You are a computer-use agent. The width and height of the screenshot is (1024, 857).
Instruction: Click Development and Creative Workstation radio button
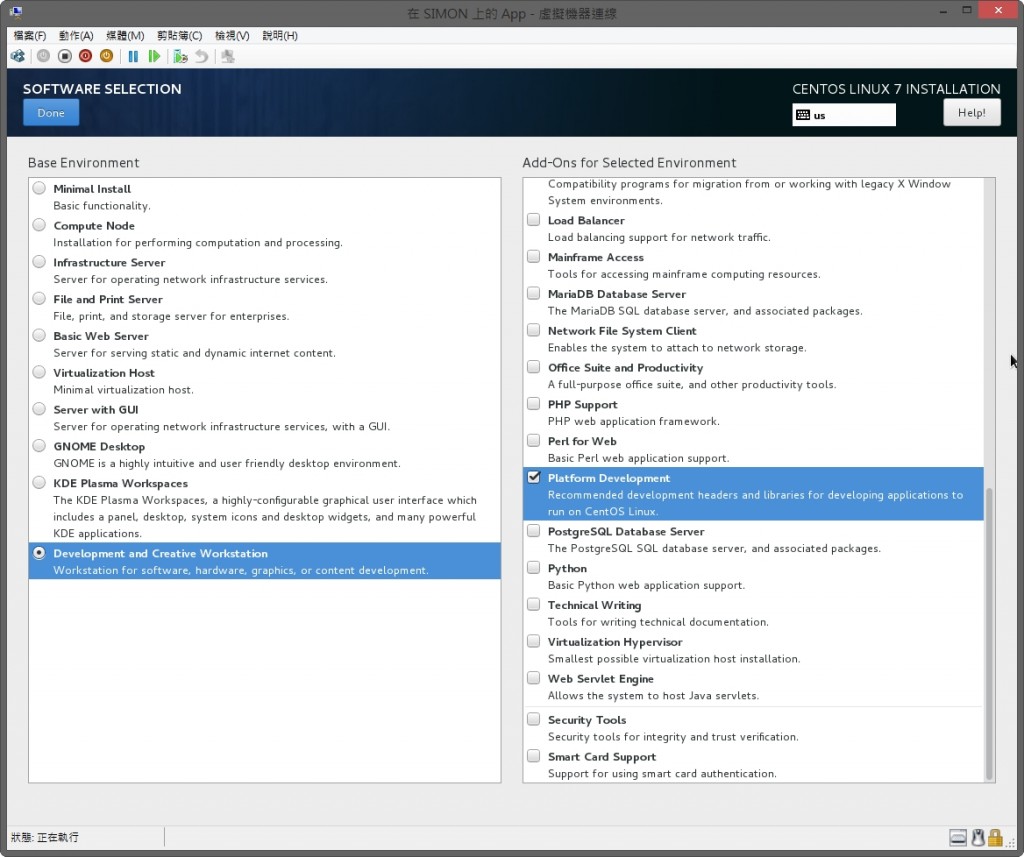tap(39, 553)
